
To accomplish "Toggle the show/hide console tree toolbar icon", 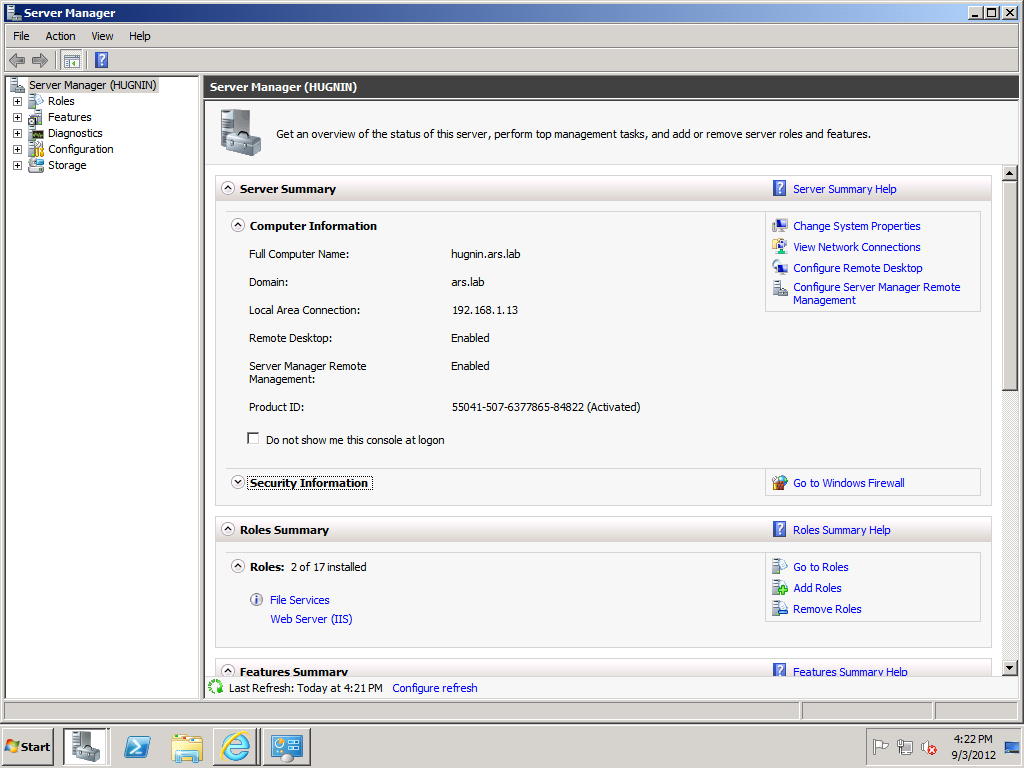I will tap(71, 61).
